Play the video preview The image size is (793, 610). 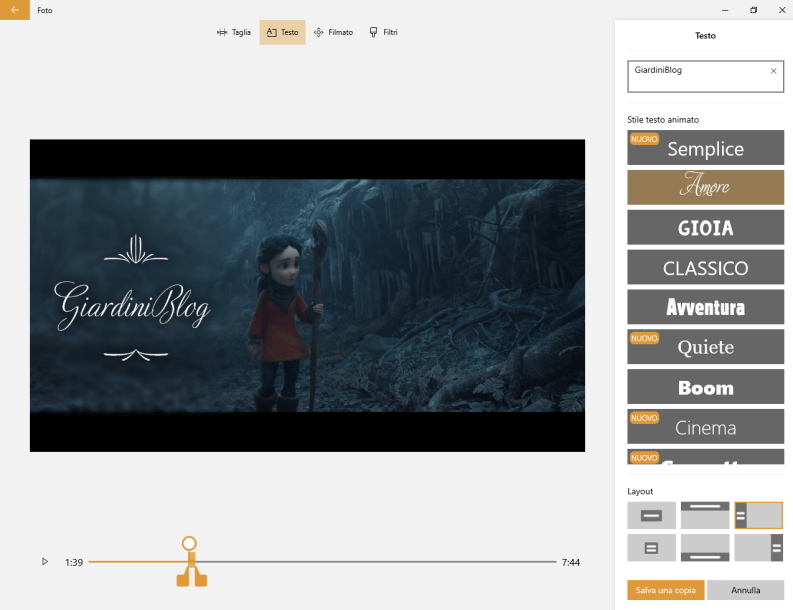tap(45, 561)
